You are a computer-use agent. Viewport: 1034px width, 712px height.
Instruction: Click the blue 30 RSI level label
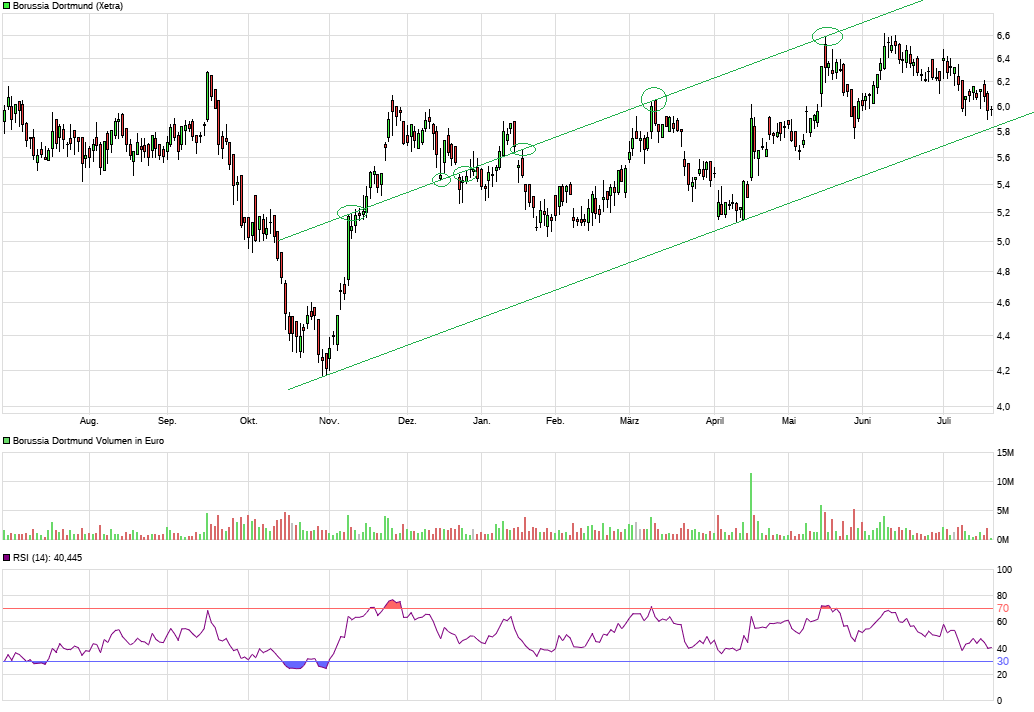[x=1002, y=661]
